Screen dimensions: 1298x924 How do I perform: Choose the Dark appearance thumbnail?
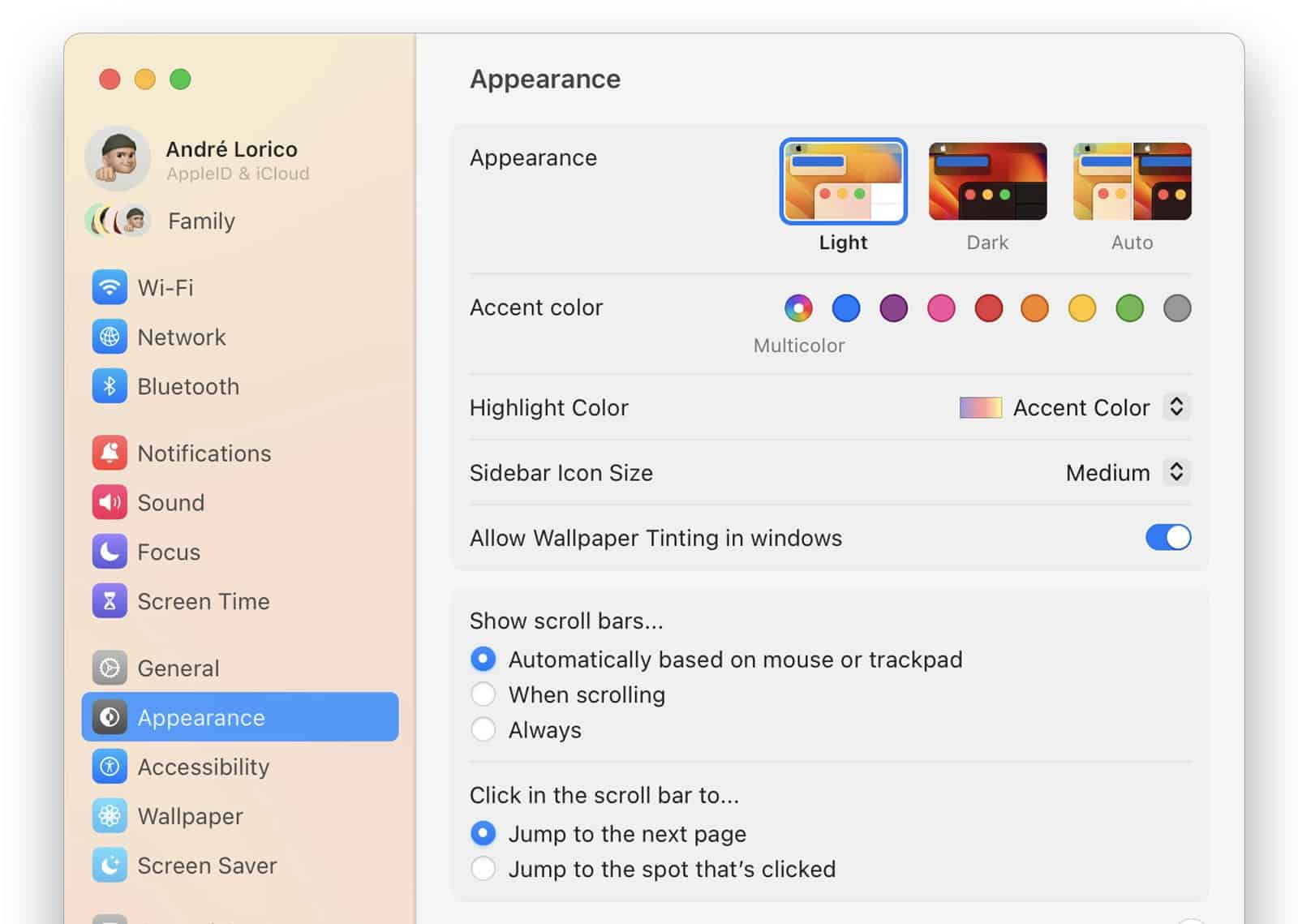(987, 182)
